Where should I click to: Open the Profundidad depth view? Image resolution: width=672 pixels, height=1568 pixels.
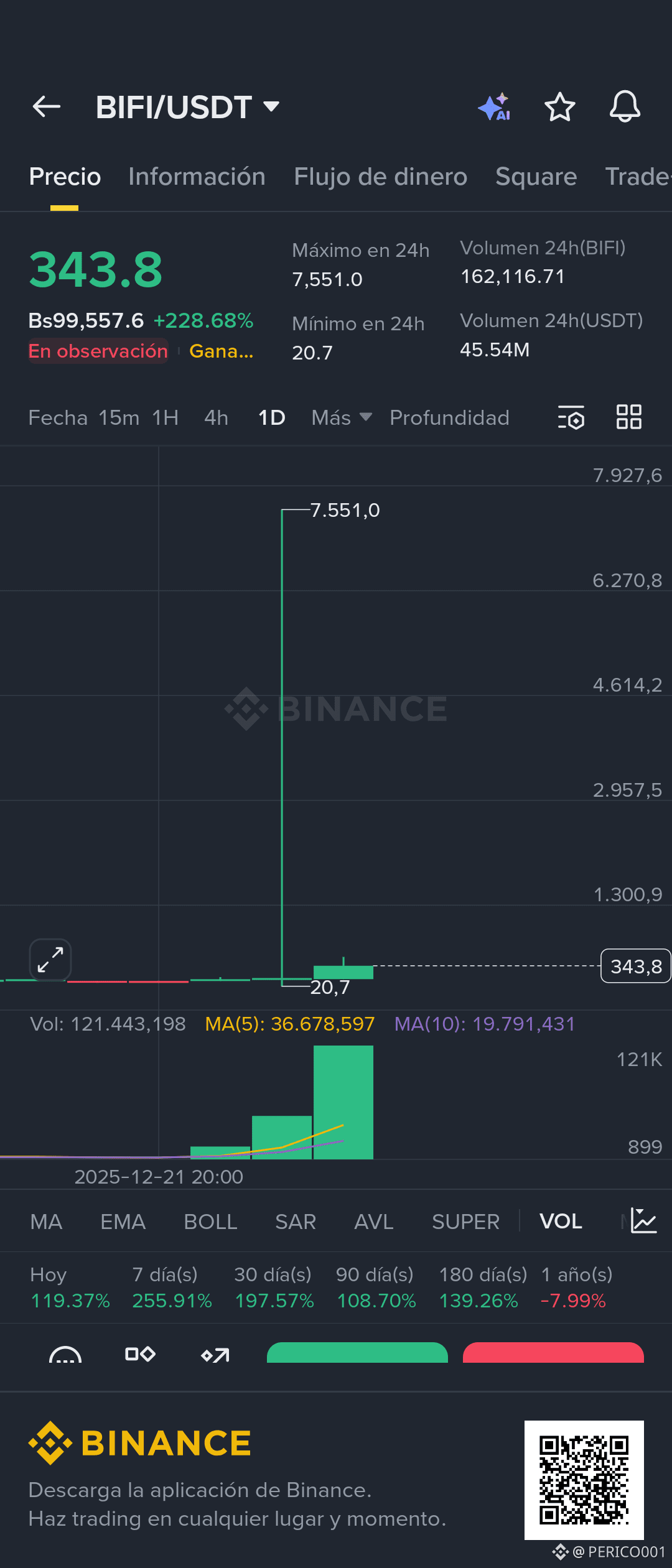449,417
